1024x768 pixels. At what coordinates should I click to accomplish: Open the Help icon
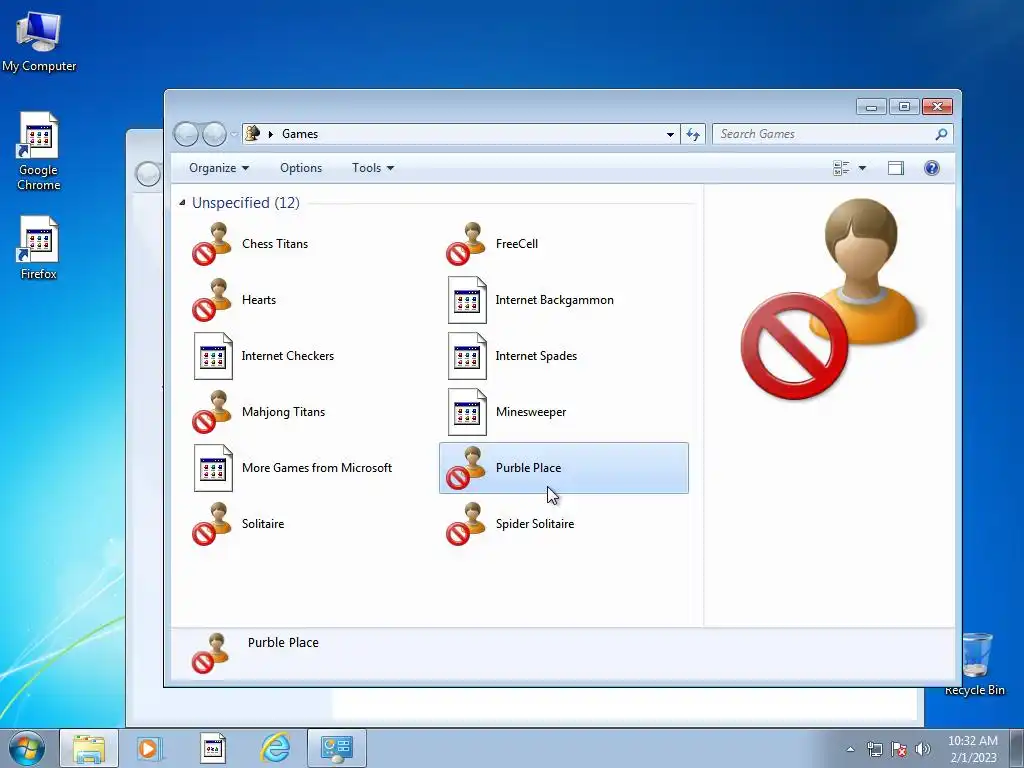pyautogui.click(x=932, y=168)
